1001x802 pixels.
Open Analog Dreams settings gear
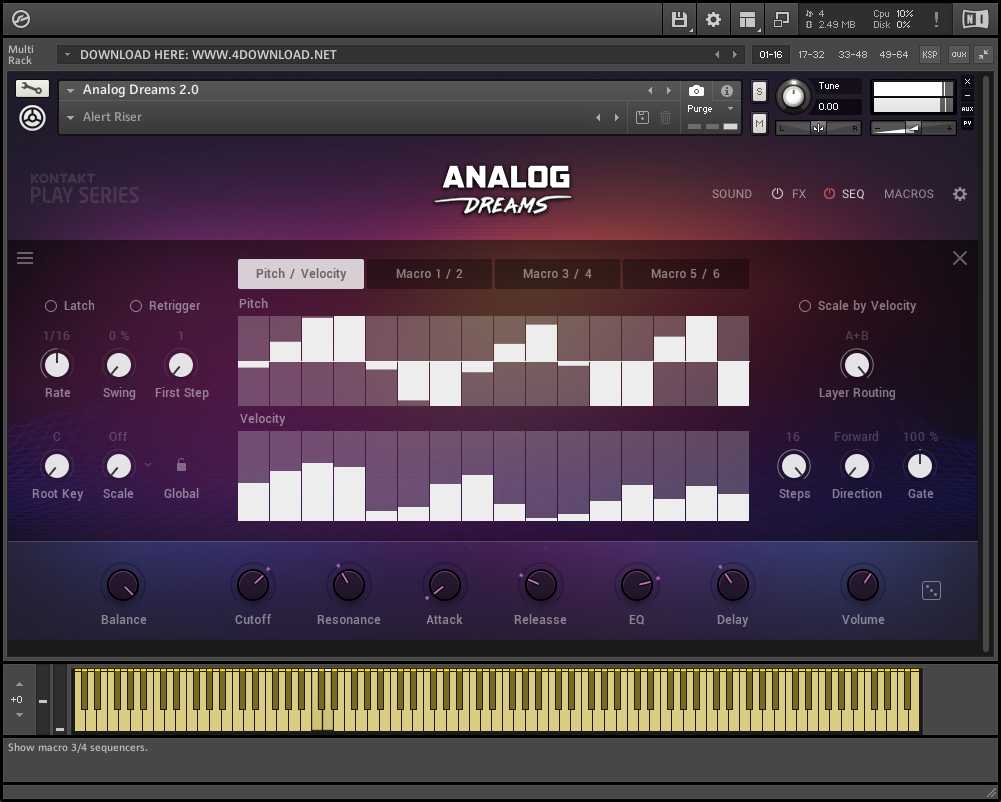[x=960, y=193]
